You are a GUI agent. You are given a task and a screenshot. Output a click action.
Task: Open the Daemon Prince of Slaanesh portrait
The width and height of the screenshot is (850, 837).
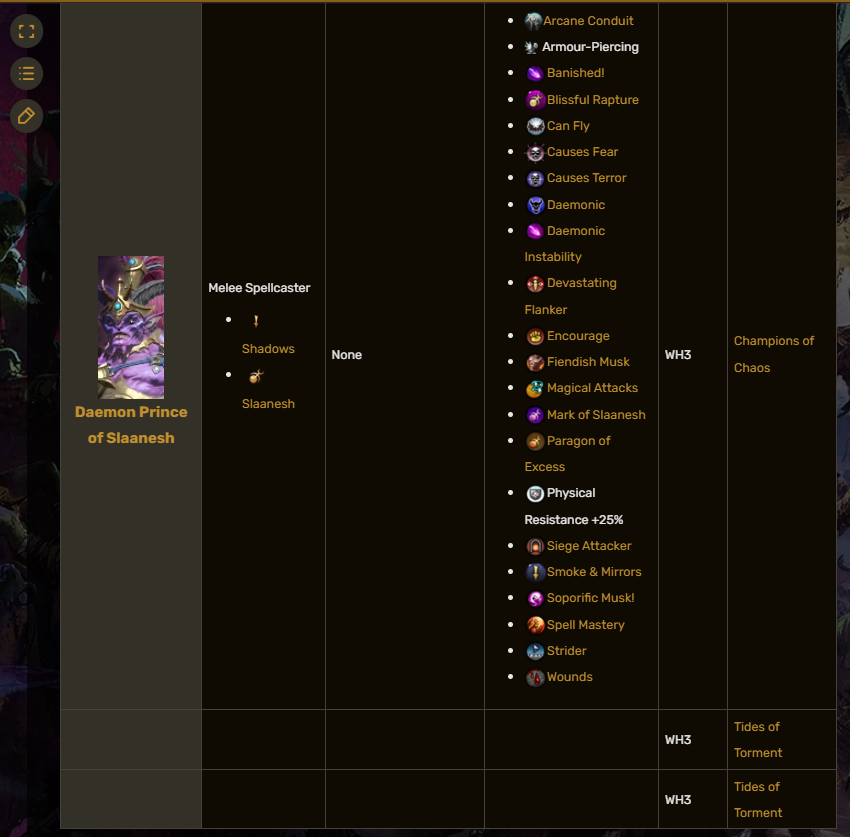pos(131,327)
